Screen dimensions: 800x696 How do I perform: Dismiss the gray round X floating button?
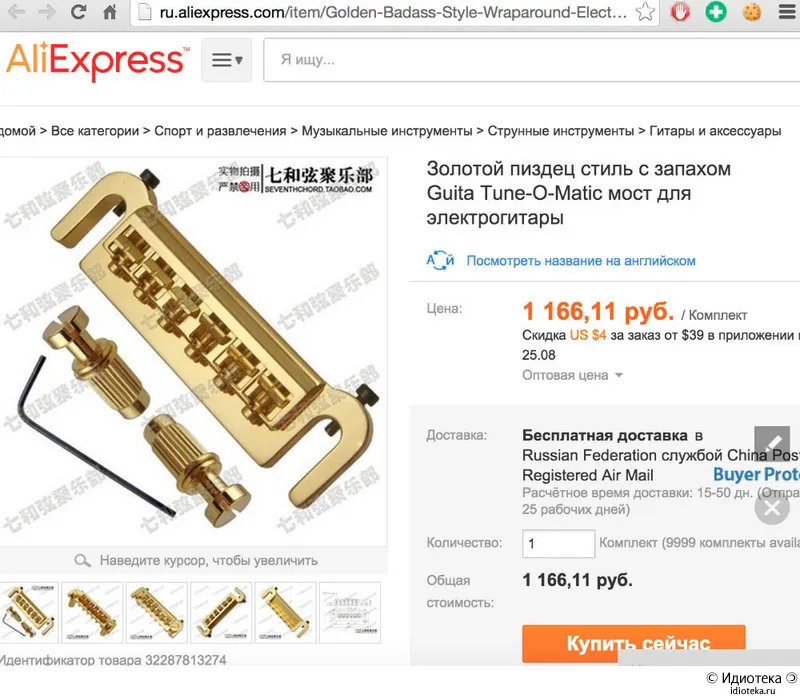tap(772, 507)
